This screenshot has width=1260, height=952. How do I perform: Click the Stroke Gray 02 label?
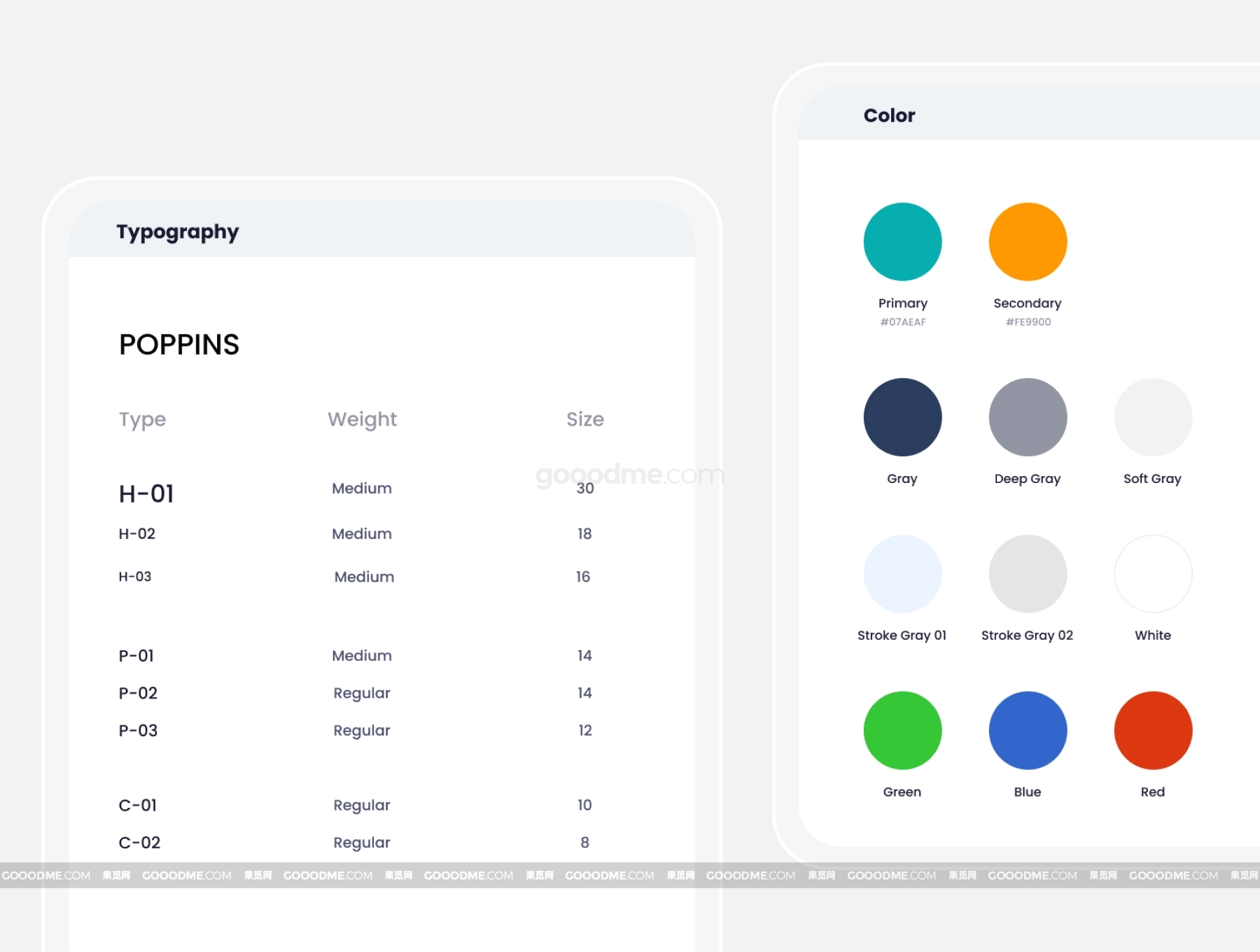(1027, 636)
